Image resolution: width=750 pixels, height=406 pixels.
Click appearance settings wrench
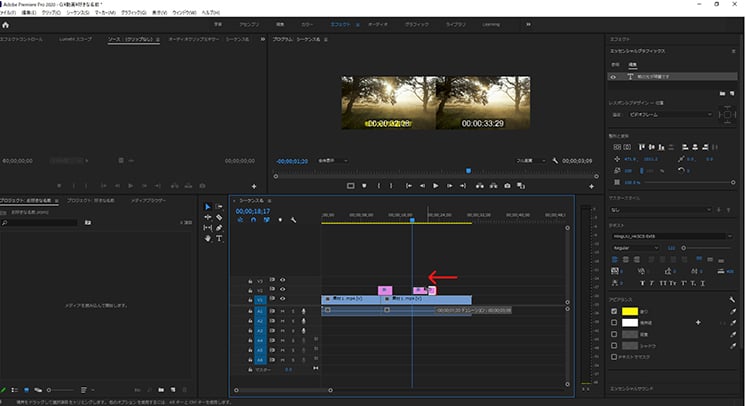pyautogui.click(x=732, y=299)
